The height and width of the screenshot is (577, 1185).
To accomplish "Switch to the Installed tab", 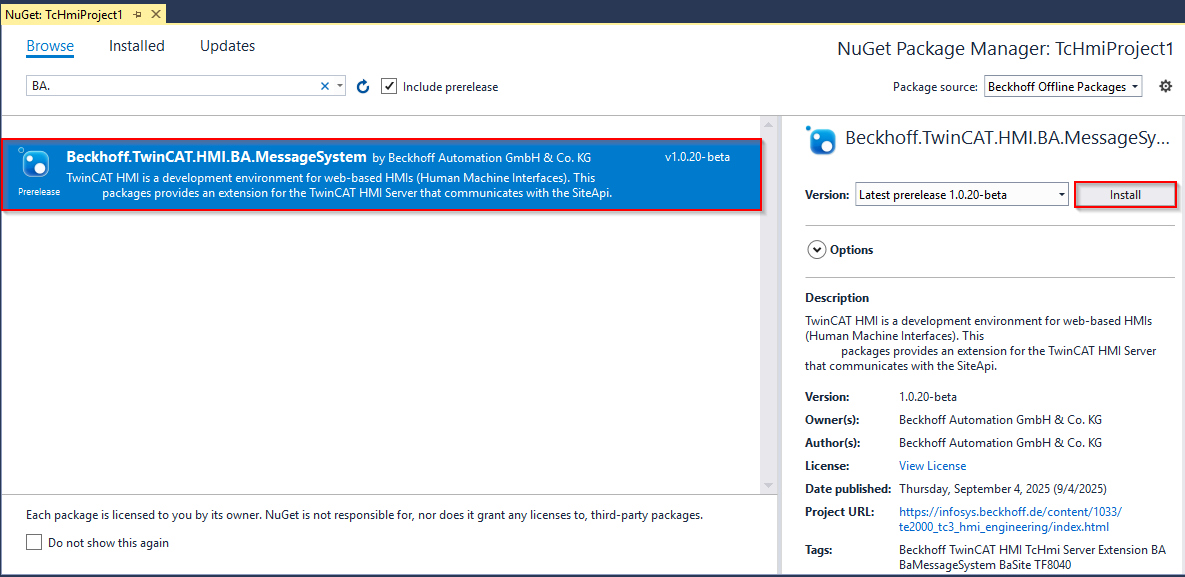I will [137, 46].
